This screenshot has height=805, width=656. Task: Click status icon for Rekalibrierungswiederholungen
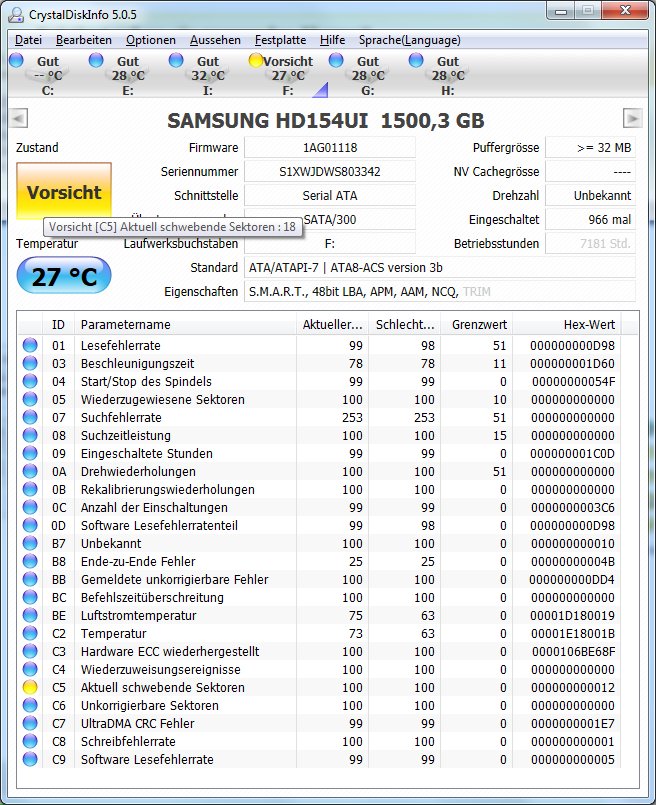coord(30,489)
